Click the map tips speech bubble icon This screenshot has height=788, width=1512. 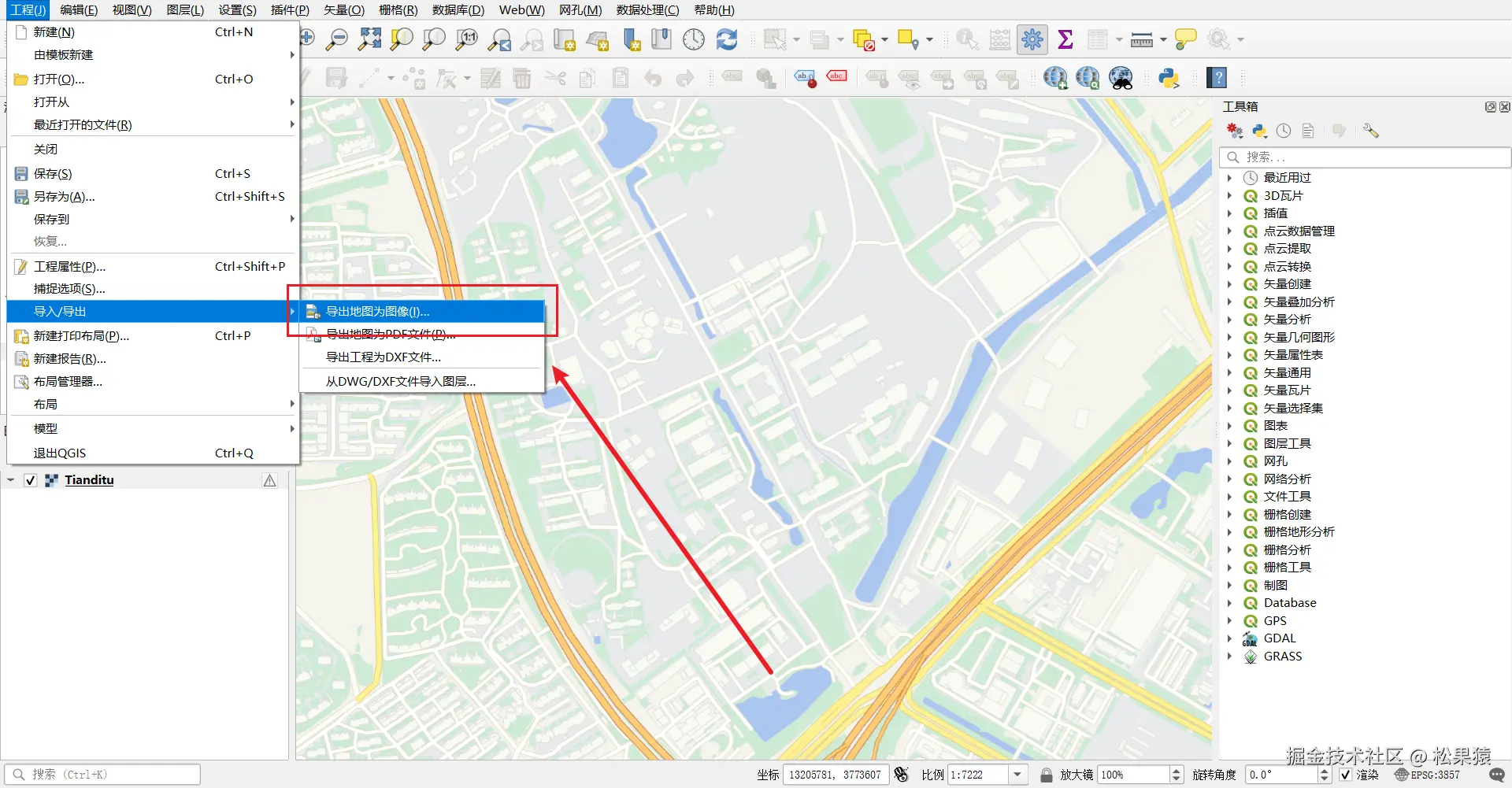point(1185,39)
